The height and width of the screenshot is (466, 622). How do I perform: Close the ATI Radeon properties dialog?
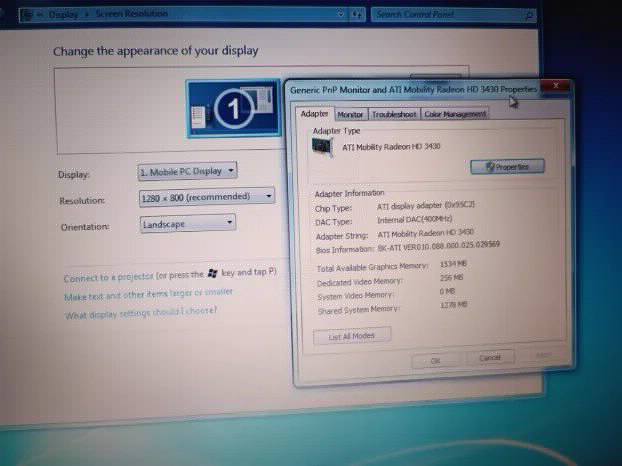(555, 86)
